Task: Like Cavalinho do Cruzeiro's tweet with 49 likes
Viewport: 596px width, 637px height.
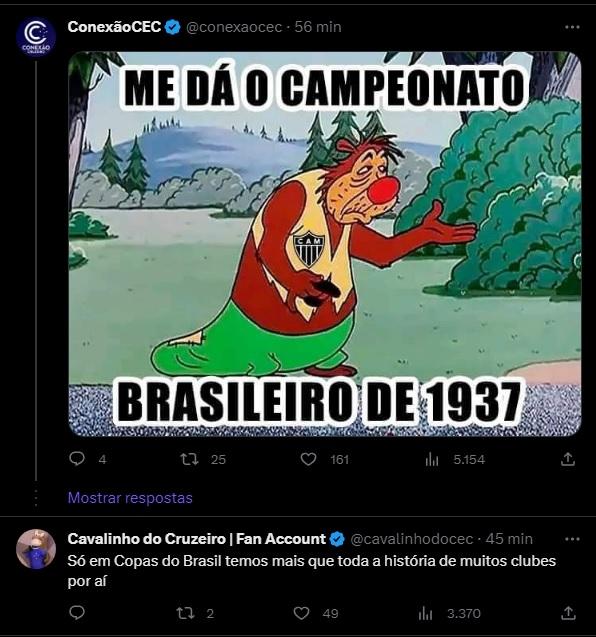Action: 301,613
